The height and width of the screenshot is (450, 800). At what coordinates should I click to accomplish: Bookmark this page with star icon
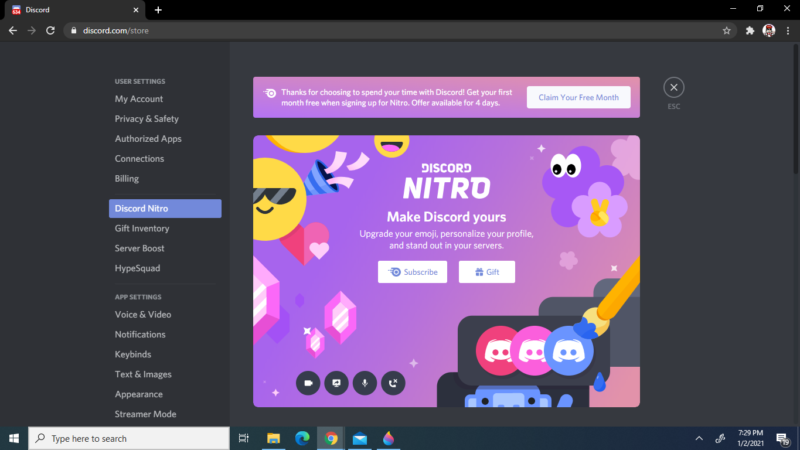click(727, 31)
